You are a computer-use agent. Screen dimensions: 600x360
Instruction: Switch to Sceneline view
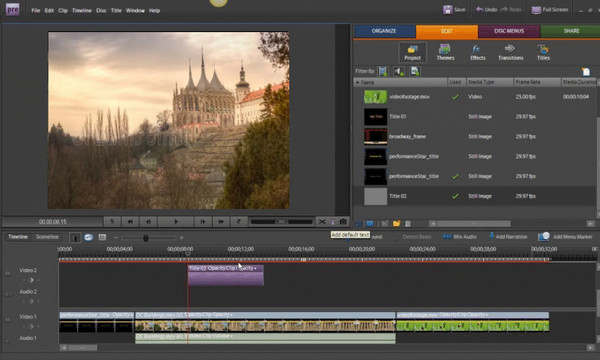tap(47, 237)
